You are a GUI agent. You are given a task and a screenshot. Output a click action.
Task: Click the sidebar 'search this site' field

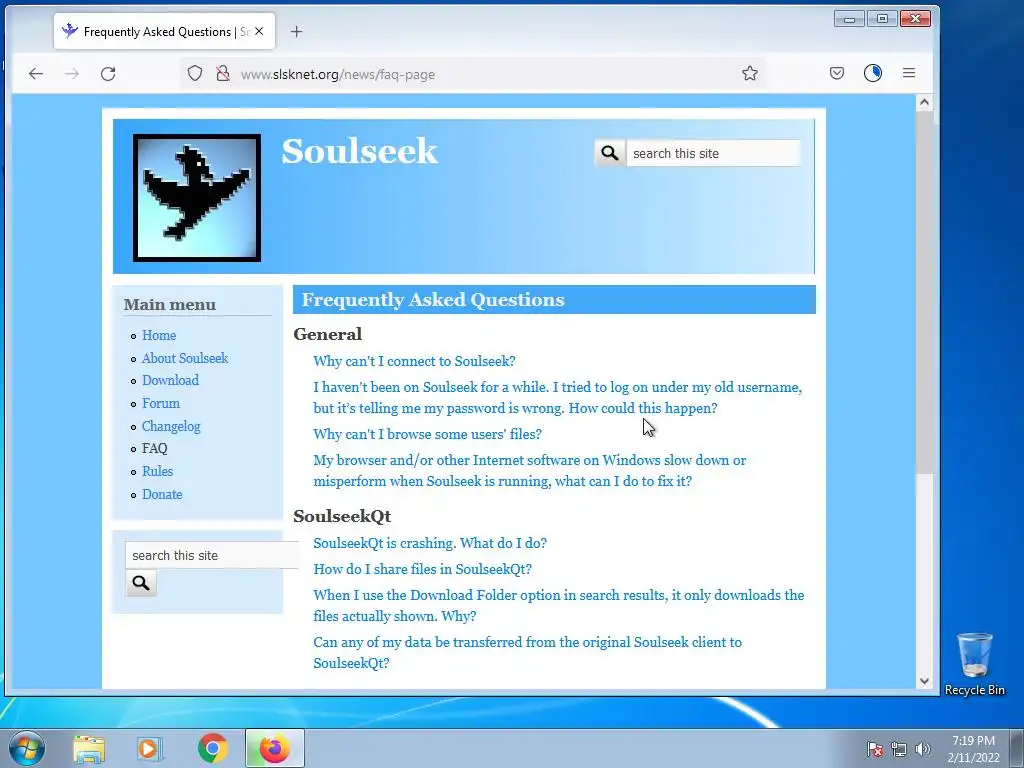(x=212, y=555)
